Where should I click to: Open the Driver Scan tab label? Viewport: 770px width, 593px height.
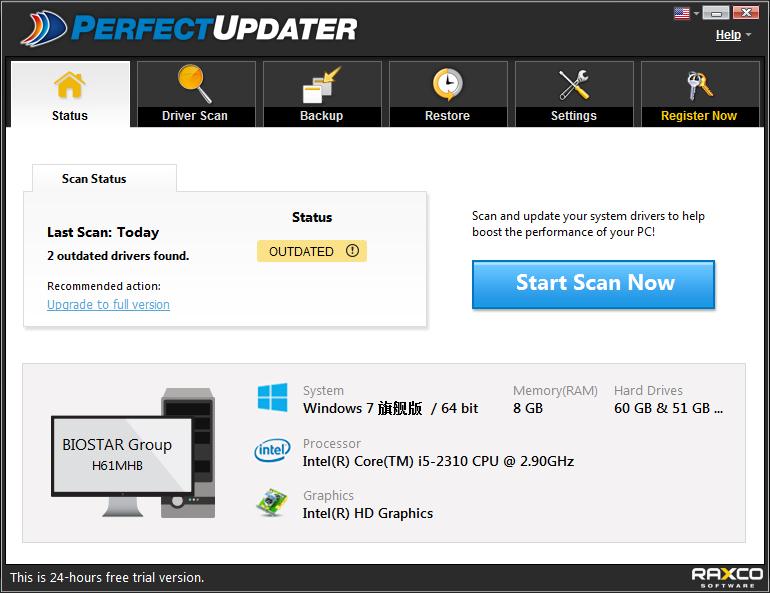click(x=195, y=116)
